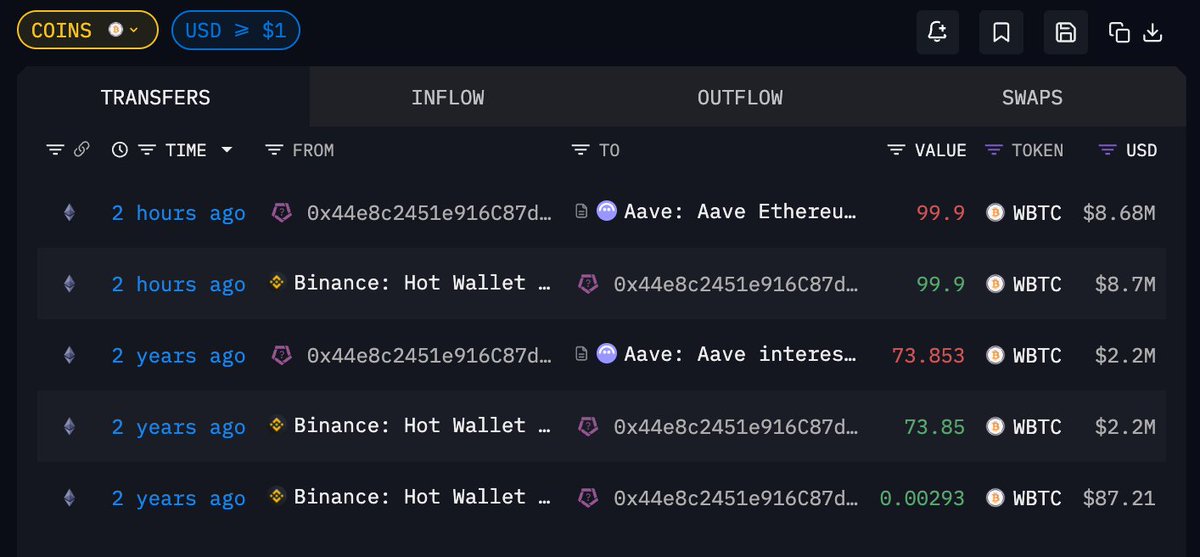Viewport: 1200px width, 557px height.
Task: Switch to the SWAPS tab
Action: point(1032,98)
